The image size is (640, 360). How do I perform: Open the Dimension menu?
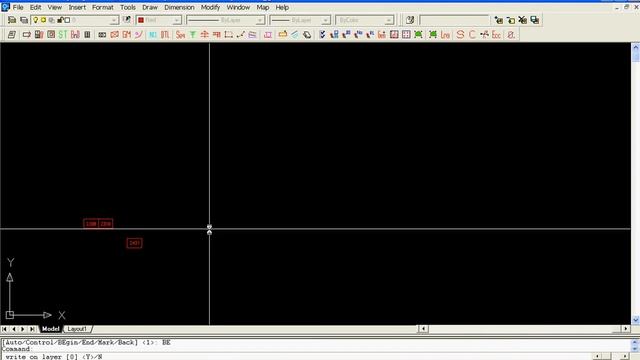[179, 7]
